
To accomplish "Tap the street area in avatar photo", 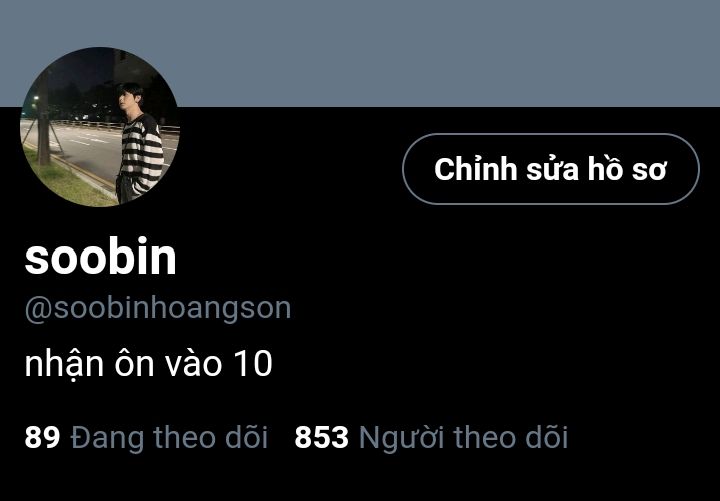I will (87, 149).
